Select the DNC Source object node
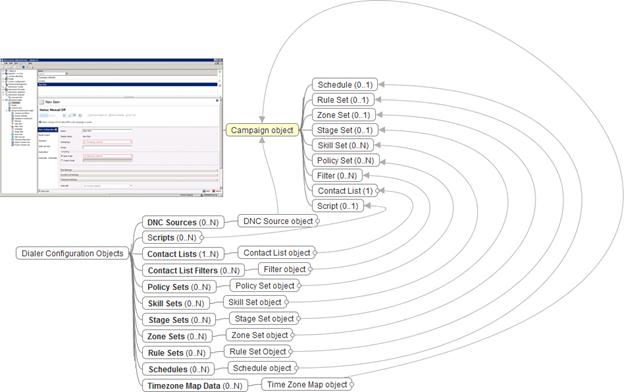624x392 pixels. [x=278, y=221]
